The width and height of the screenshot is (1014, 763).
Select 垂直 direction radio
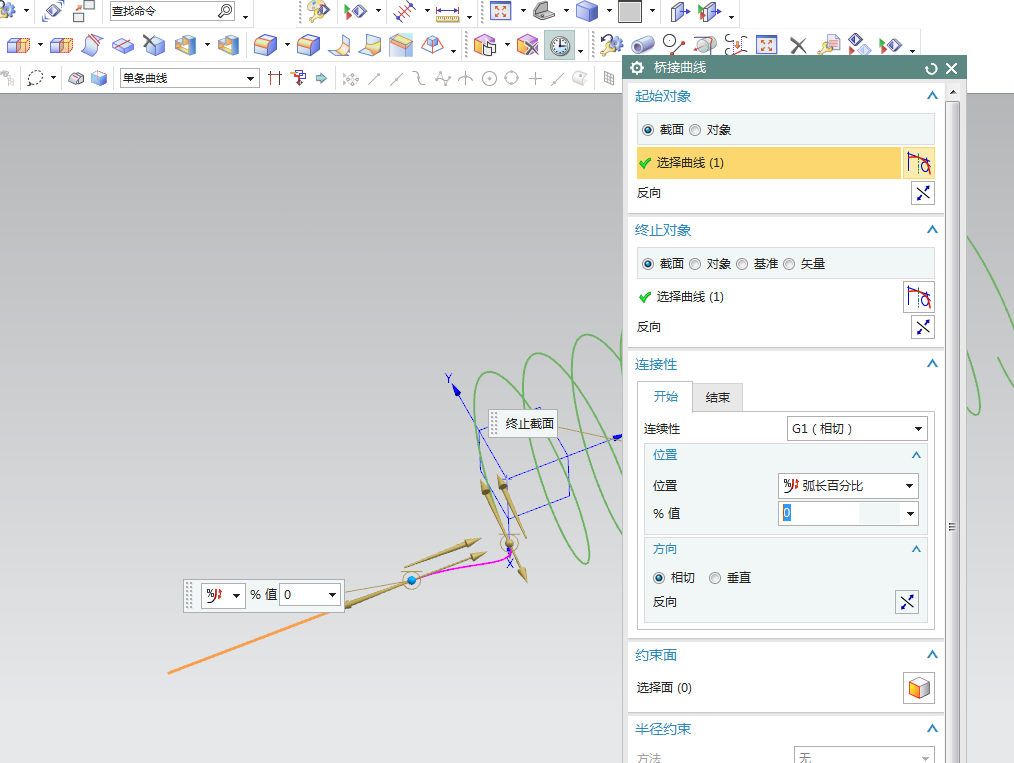(715, 578)
